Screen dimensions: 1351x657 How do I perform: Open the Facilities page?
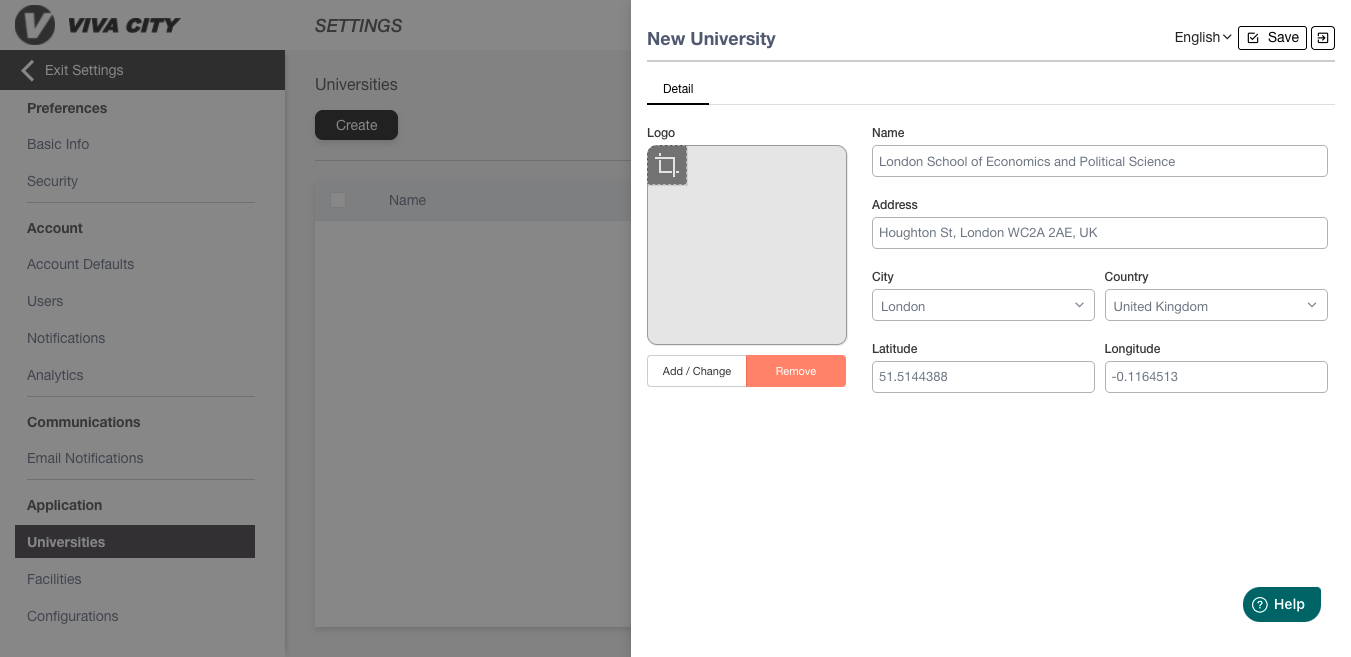(x=54, y=579)
